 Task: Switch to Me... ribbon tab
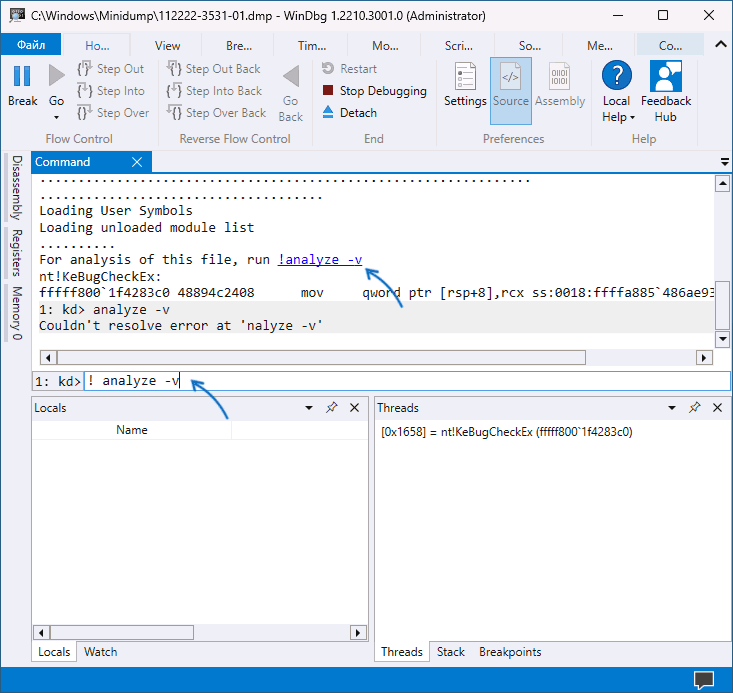click(x=600, y=46)
